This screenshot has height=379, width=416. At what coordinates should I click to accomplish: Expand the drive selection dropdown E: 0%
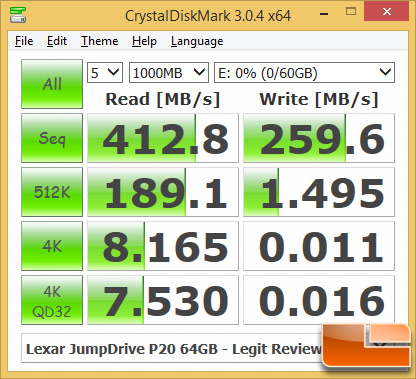[x=304, y=72]
